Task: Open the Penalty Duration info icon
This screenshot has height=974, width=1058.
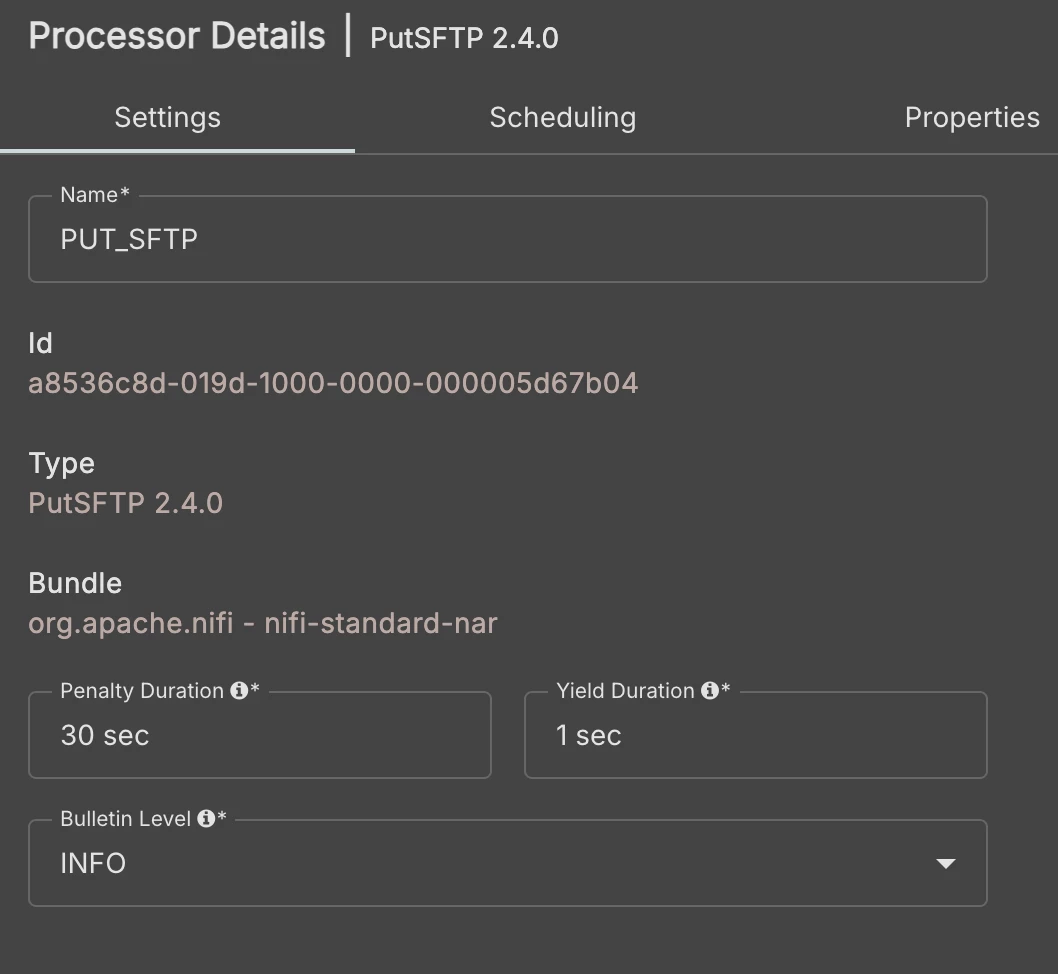Action: 239,690
